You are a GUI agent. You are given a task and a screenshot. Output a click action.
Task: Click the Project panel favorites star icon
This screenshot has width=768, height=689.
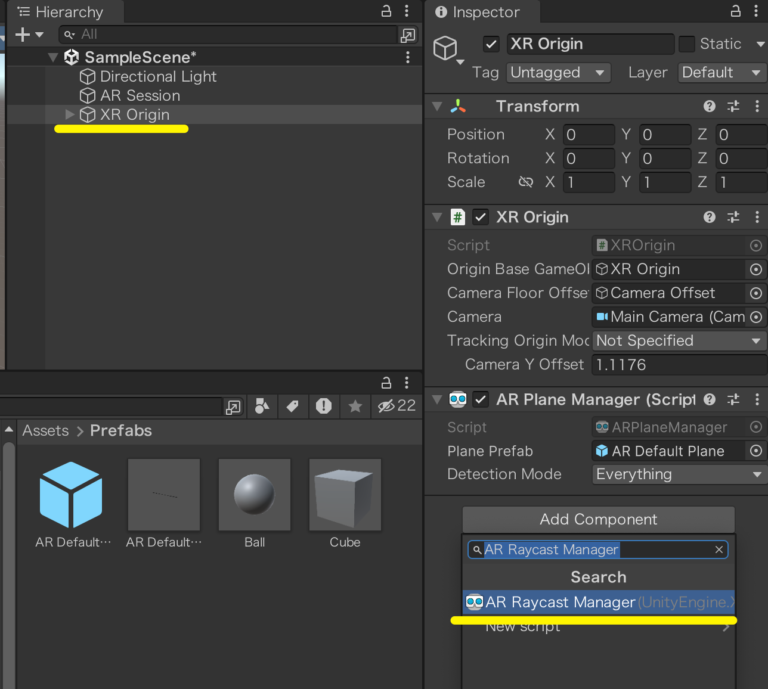[355, 406]
